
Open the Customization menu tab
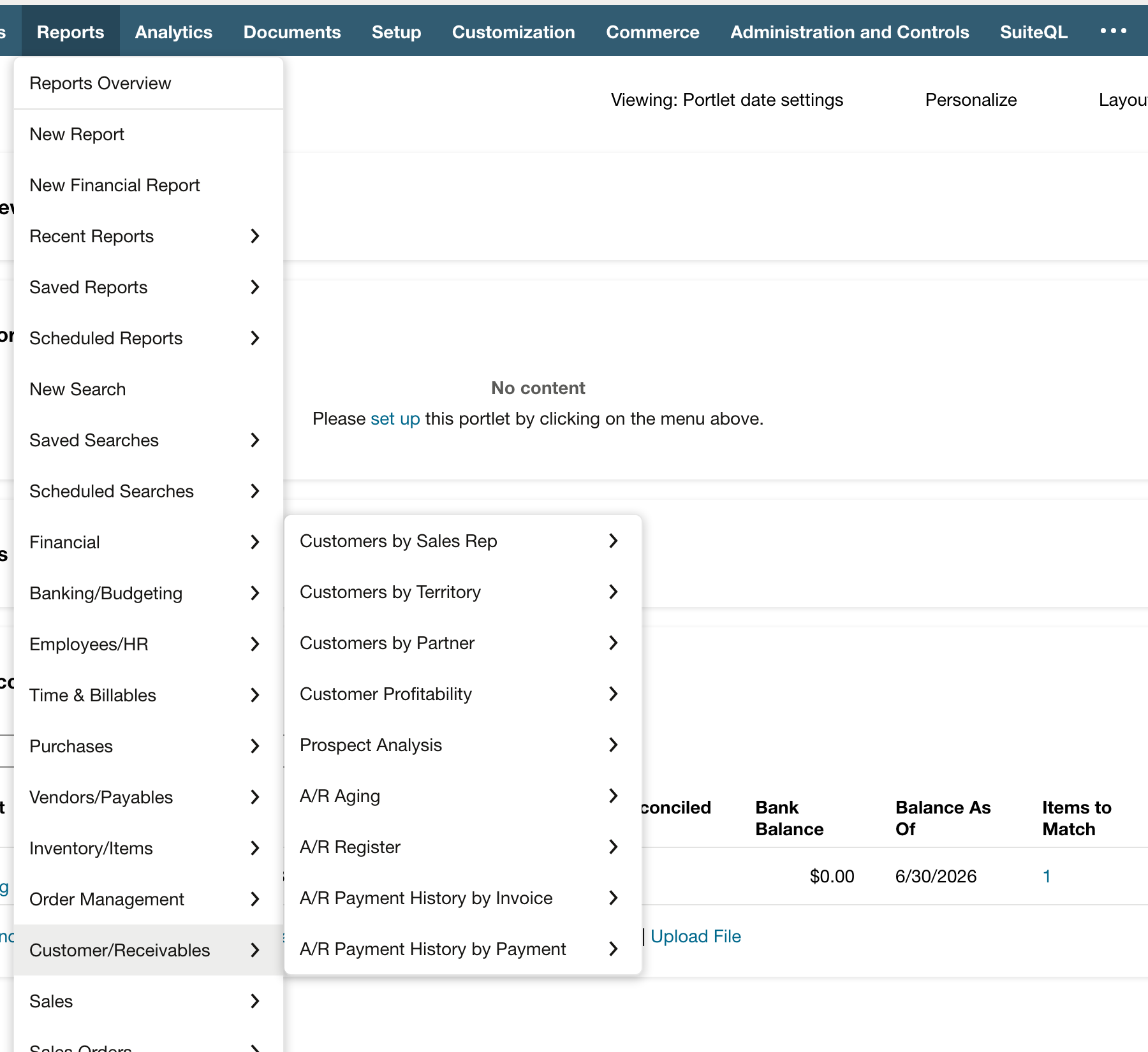click(x=513, y=32)
